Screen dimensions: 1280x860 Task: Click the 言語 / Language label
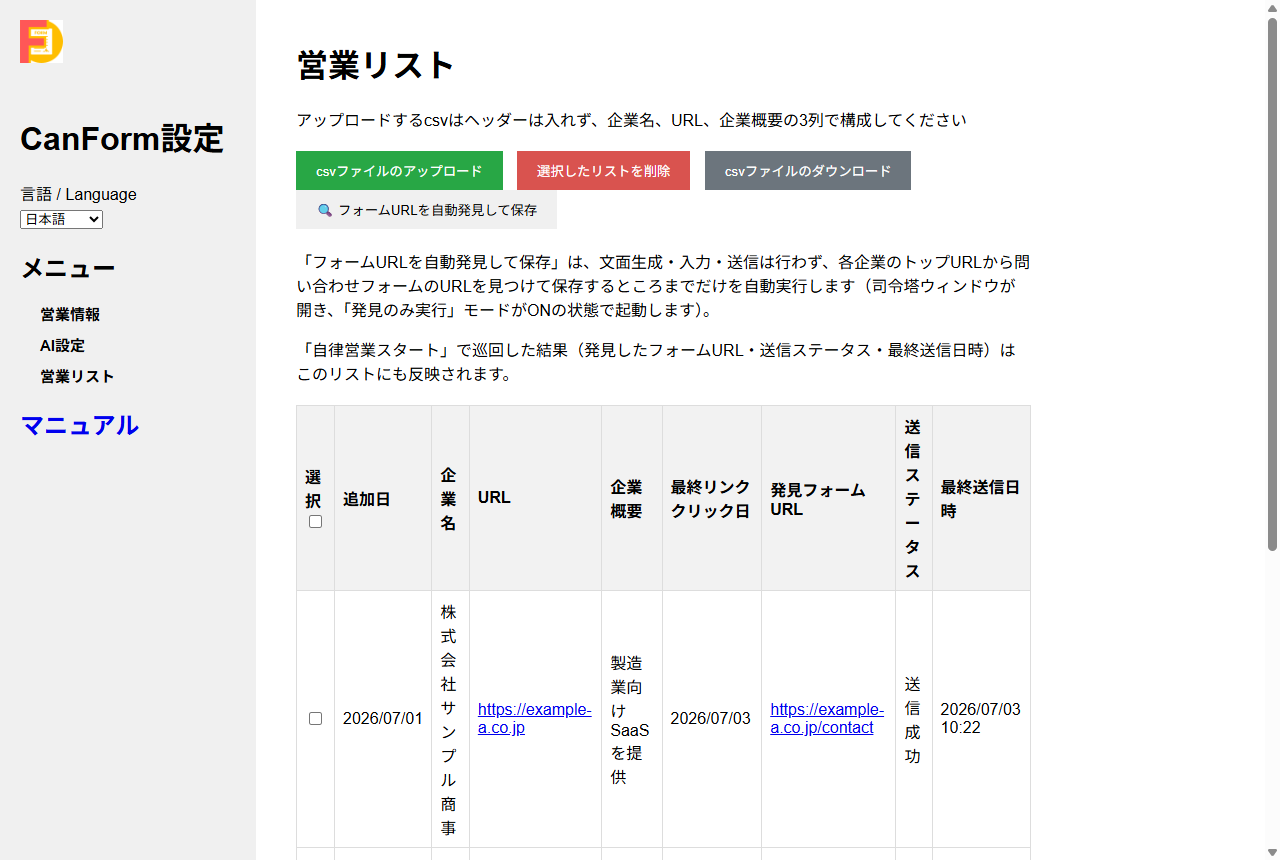[79, 194]
